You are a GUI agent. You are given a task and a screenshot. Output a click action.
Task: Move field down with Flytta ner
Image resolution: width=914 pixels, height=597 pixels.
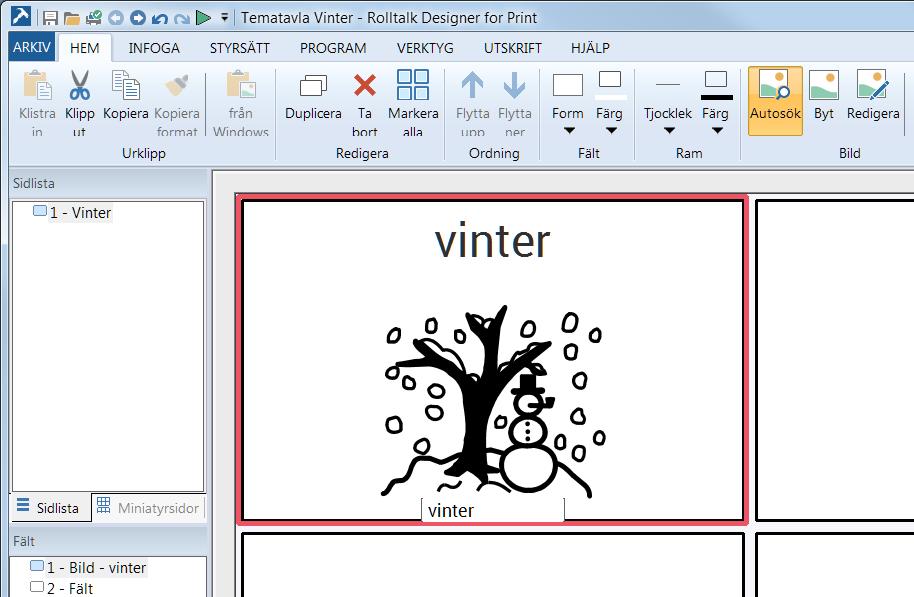click(x=515, y=103)
